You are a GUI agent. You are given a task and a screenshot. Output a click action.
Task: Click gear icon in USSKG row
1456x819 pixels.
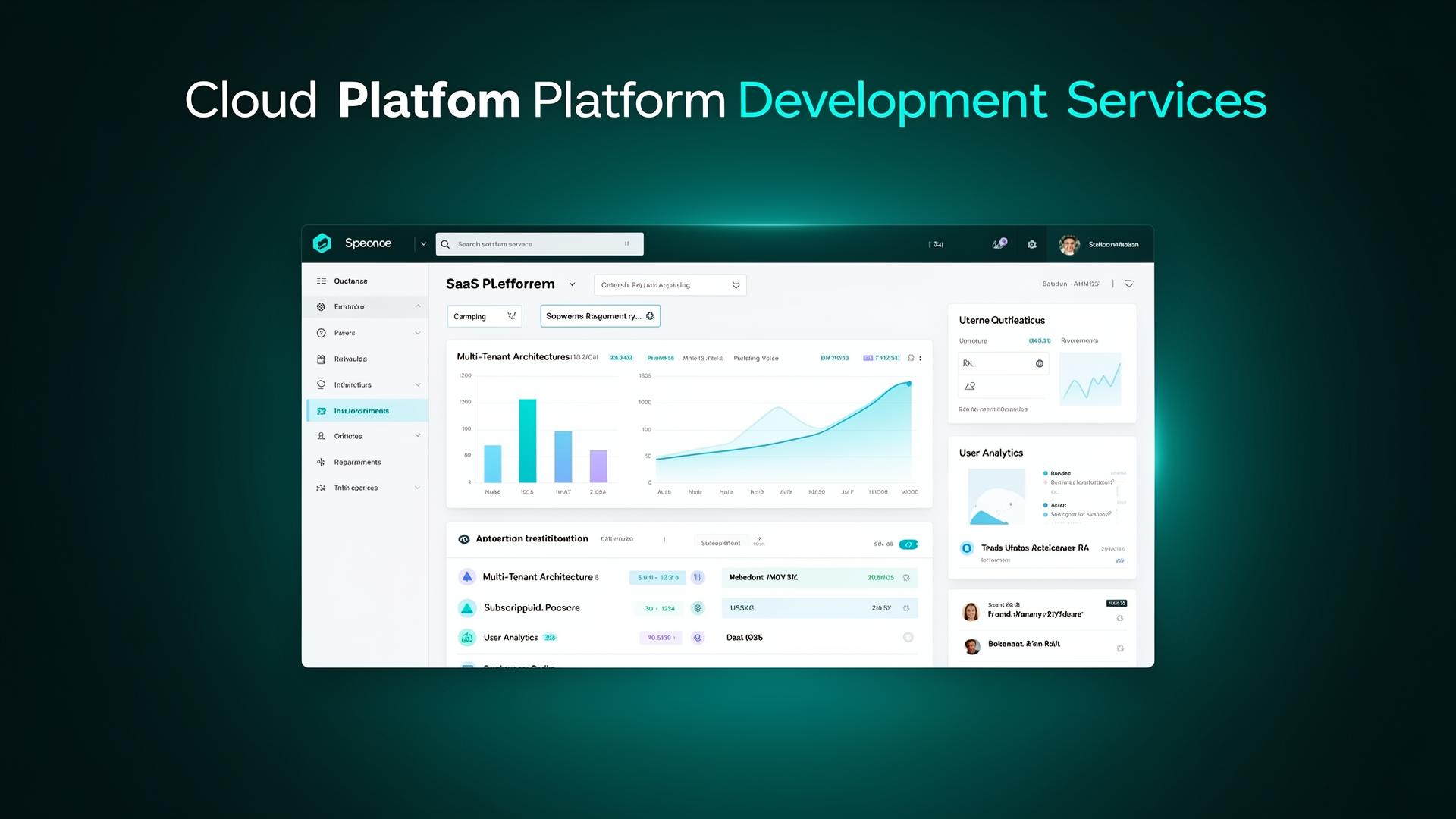tap(906, 608)
